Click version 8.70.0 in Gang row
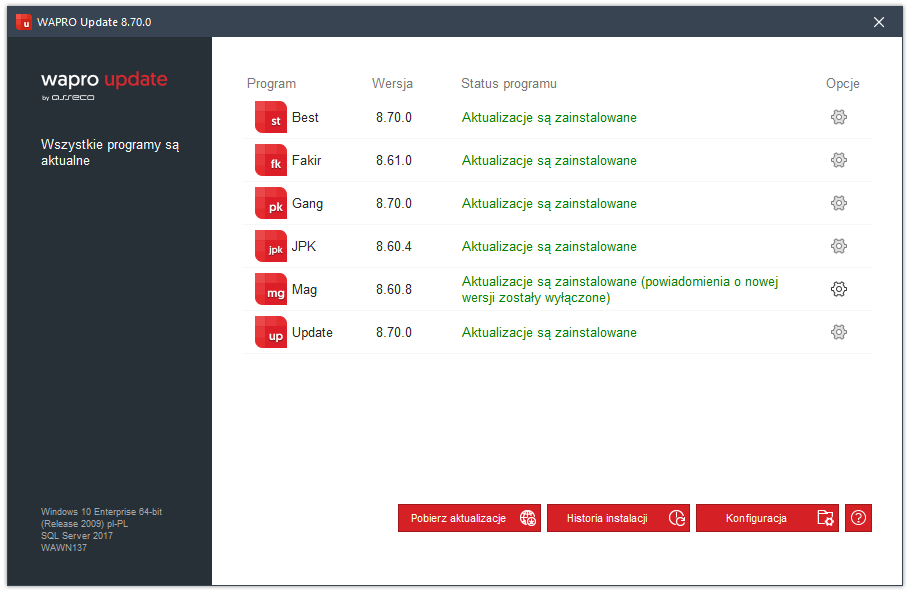This screenshot has width=913, height=597. click(394, 204)
